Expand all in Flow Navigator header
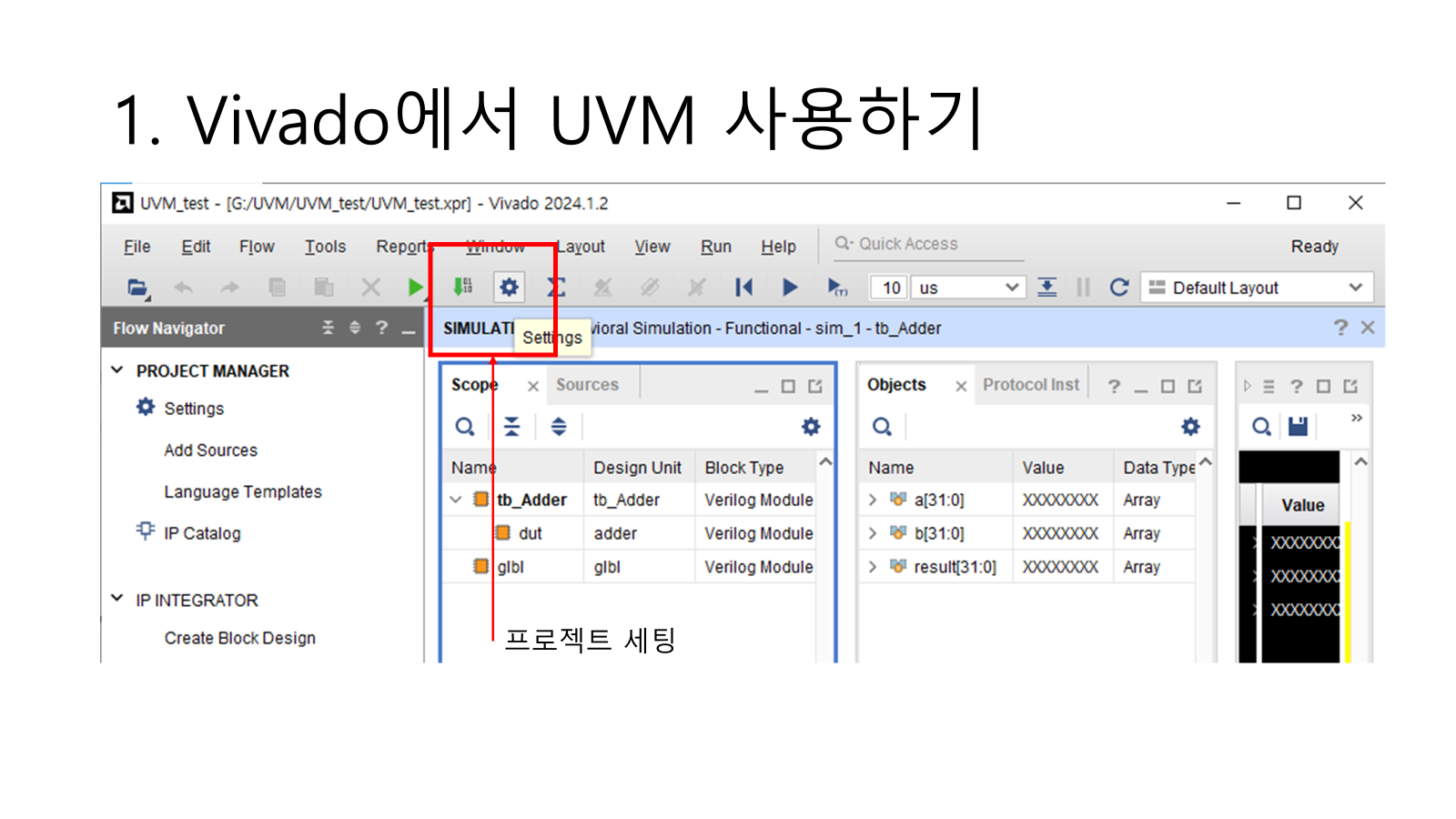The width and height of the screenshot is (1456, 819). point(355,328)
